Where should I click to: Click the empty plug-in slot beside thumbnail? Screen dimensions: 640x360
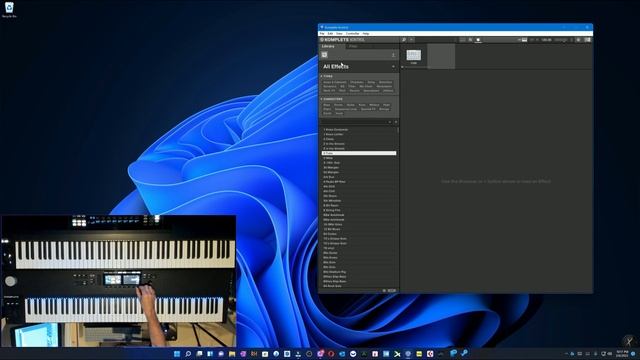point(441,56)
